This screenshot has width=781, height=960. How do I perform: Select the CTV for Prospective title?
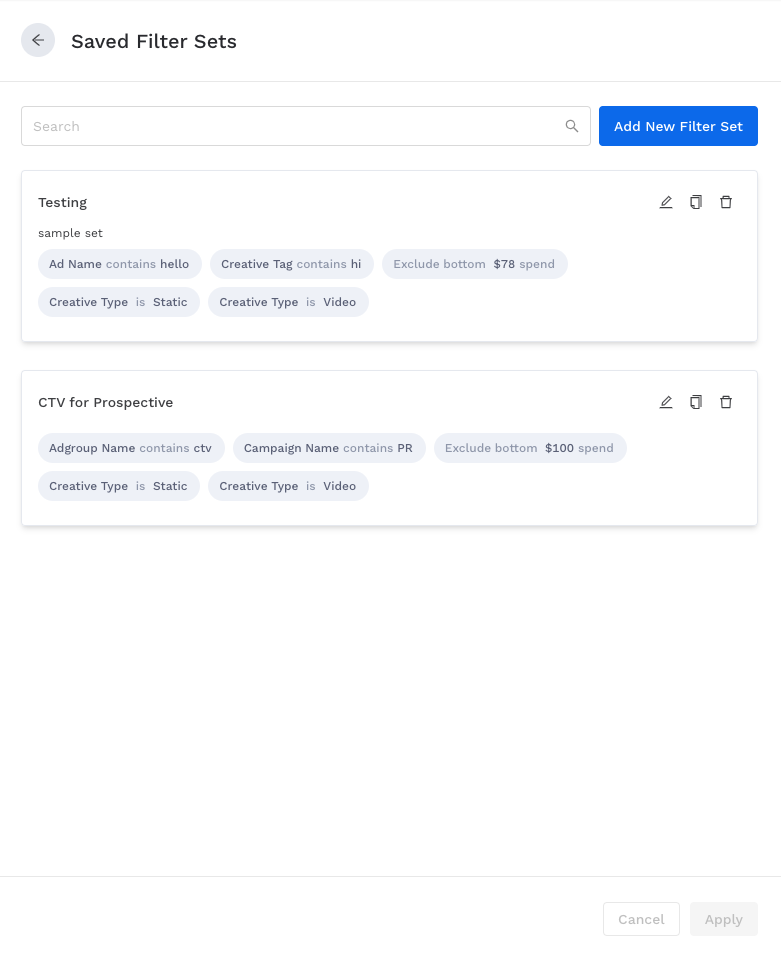(x=106, y=402)
